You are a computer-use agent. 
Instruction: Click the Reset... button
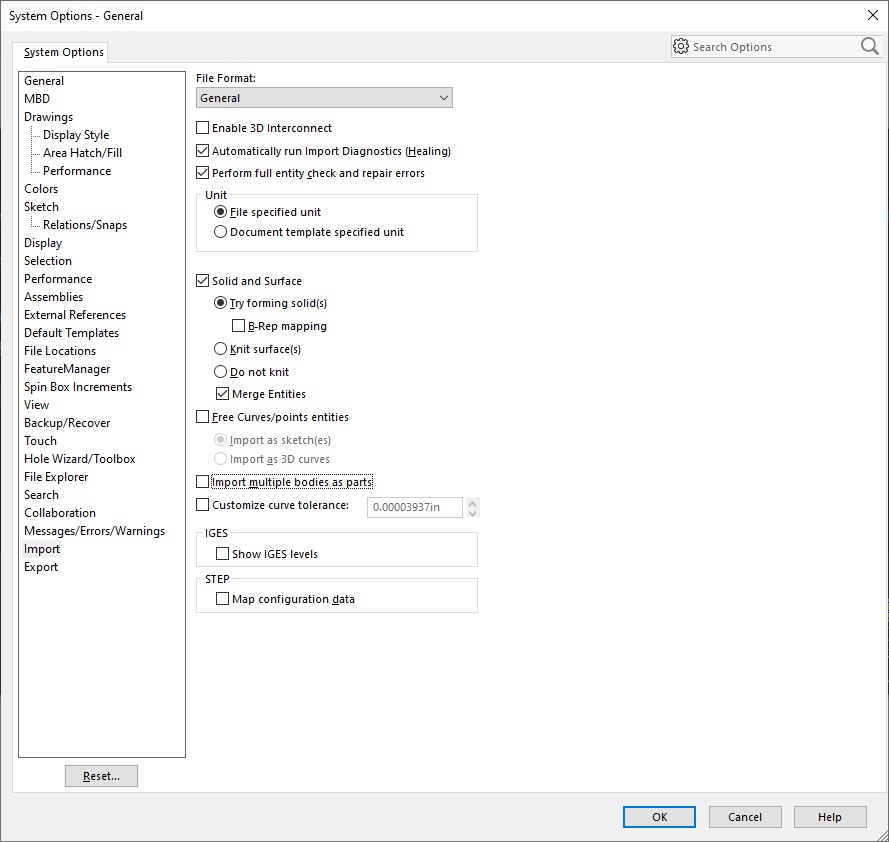coord(101,776)
